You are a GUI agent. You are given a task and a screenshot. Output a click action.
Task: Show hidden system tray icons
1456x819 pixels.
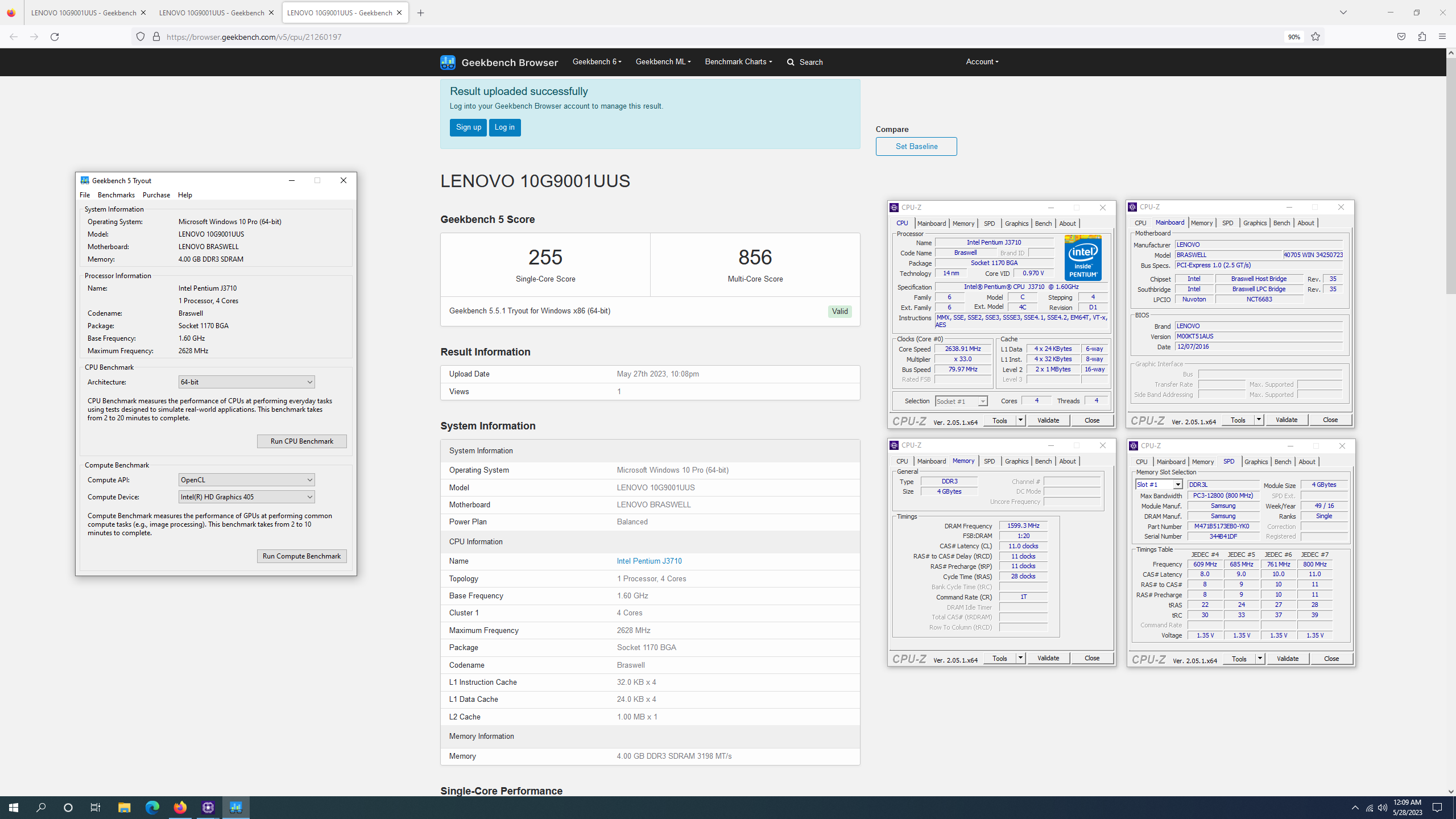[1355, 808]
